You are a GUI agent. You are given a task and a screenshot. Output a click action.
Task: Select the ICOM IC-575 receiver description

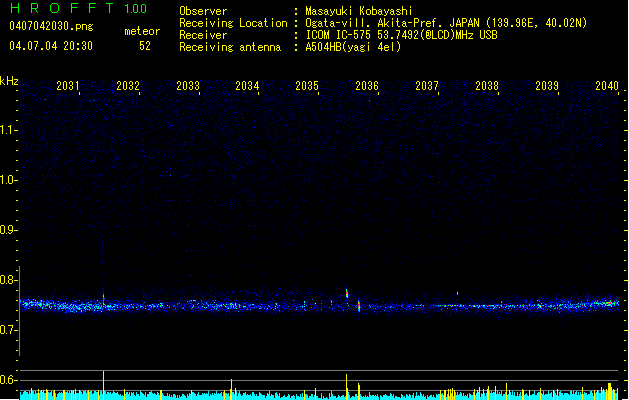[401, 35]
